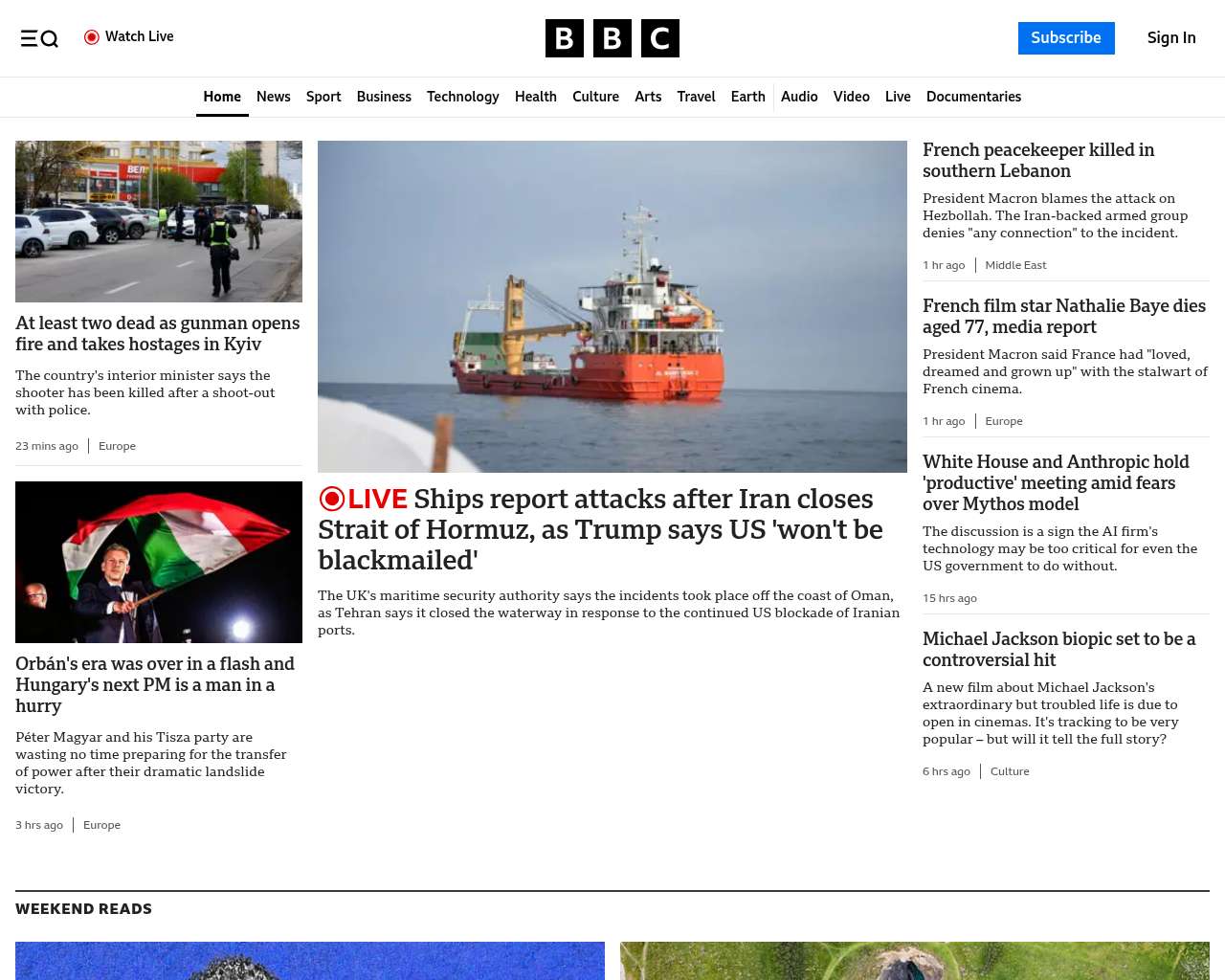Image resolution: width=1225 pixels, height=980 pixels.
Task: Click '23 mins ago' timestamp text
Action: tap(47, 446)
